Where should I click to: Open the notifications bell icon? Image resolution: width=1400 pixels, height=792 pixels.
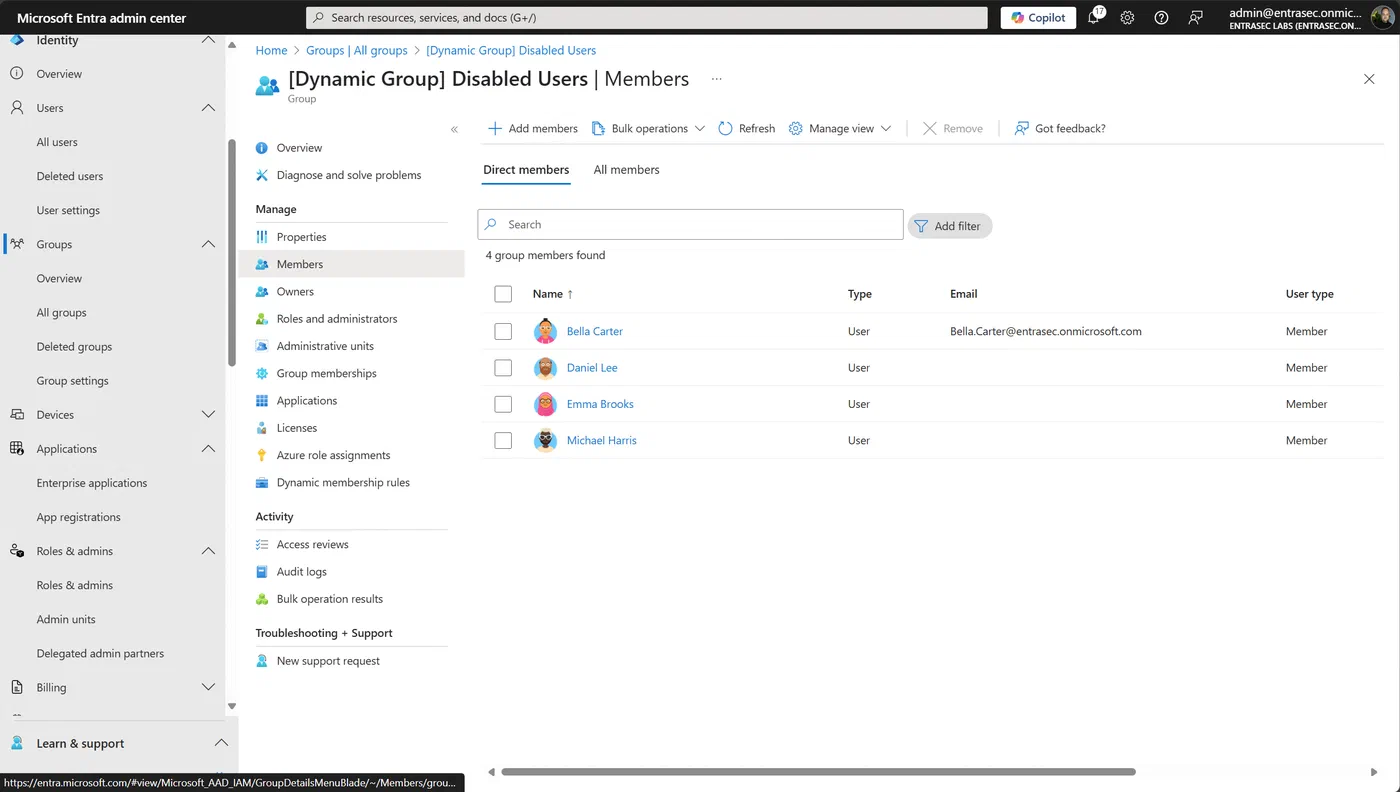click(1094, 18)
